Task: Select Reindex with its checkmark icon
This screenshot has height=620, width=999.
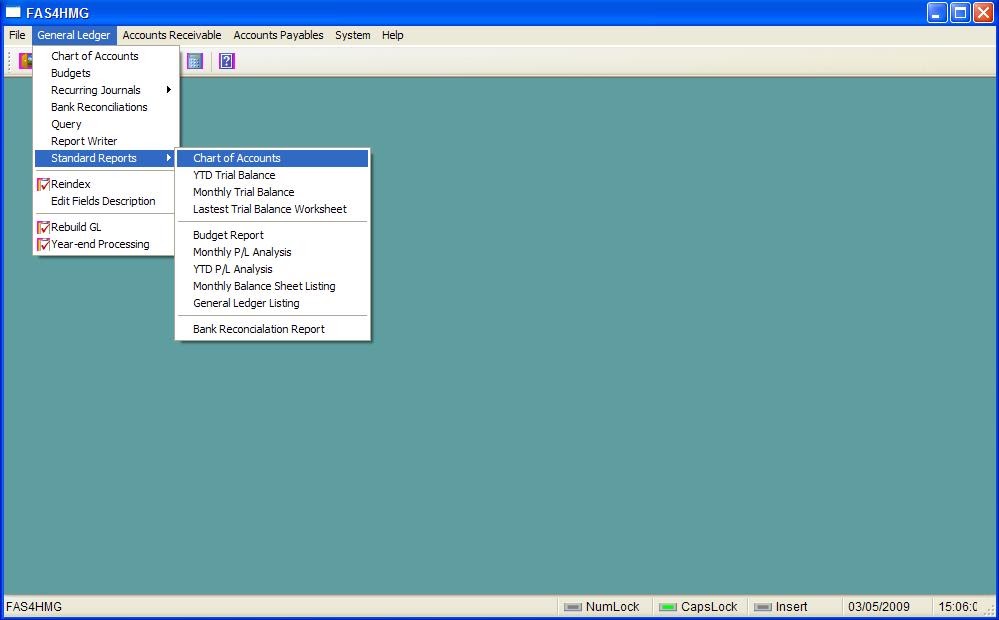Action: [43, 184]
